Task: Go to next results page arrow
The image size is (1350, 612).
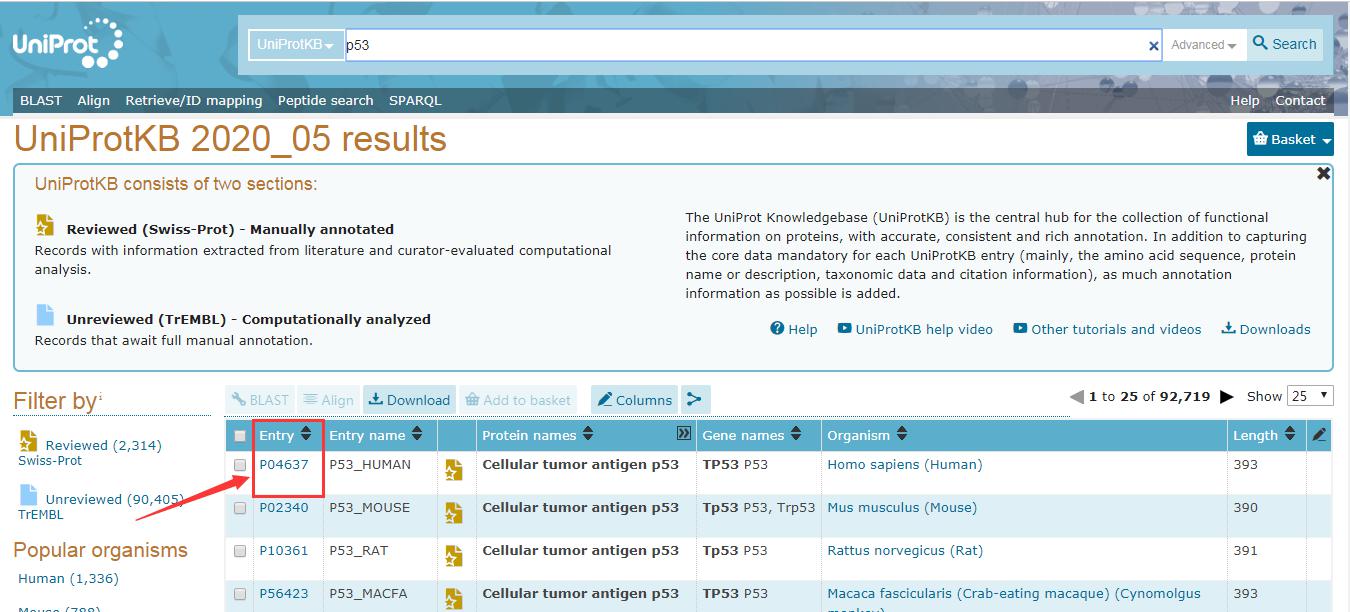Action: 1226,397
